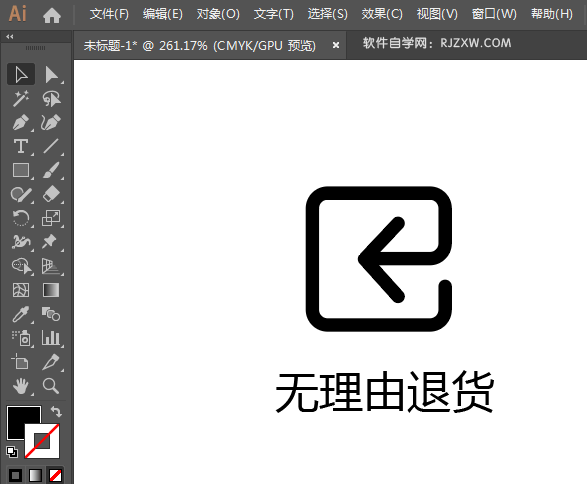Open the 选择(S) menu
Image resolution: width=587 pixels, height=484 pixels.
pos(328,14)
